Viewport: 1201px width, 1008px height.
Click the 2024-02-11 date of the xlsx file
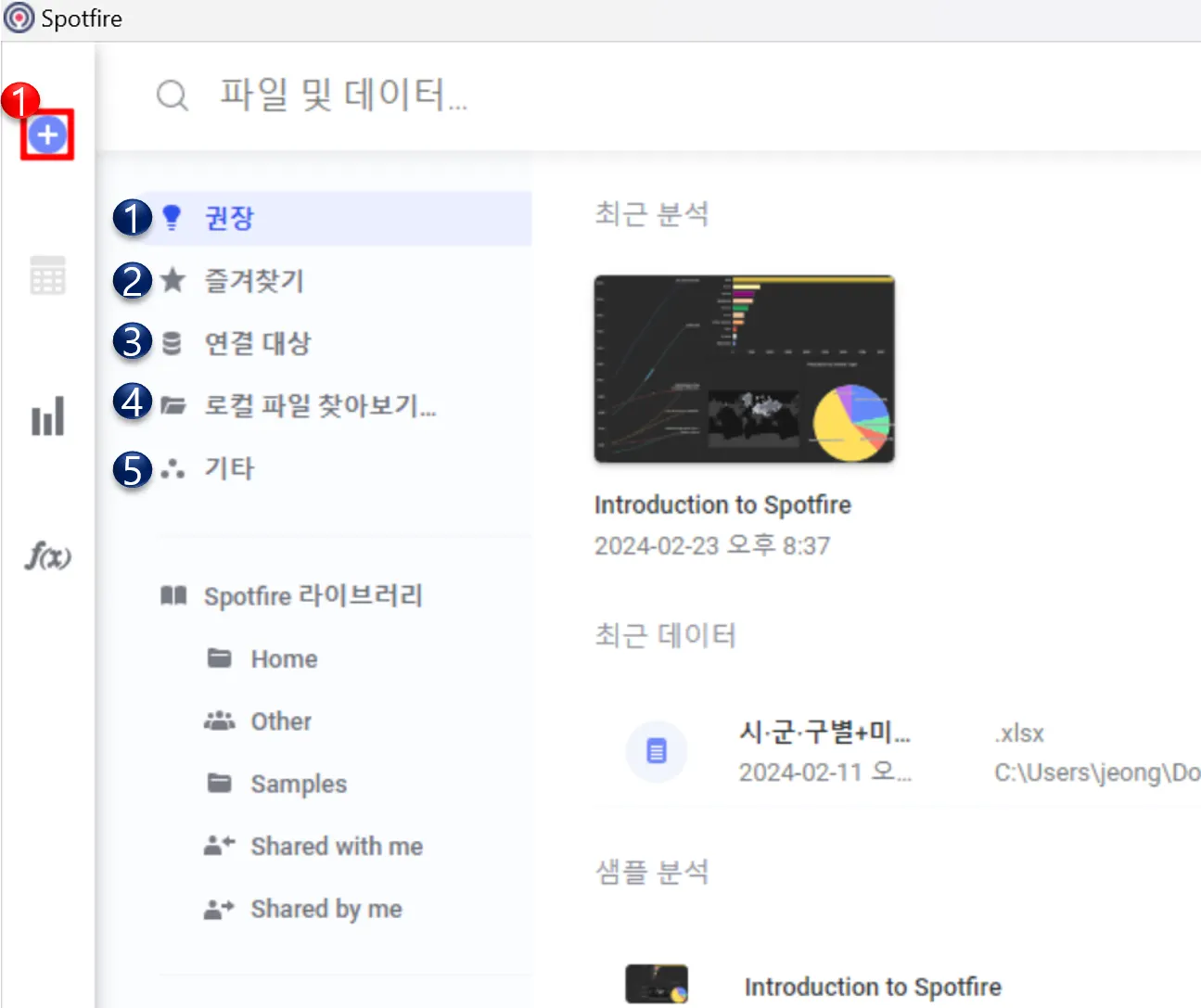tap(825, 772)
